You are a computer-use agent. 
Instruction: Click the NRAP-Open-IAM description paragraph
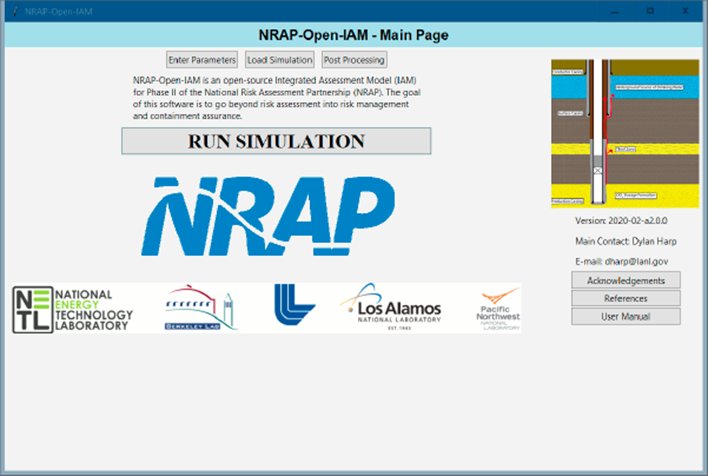tap(276, 98)
